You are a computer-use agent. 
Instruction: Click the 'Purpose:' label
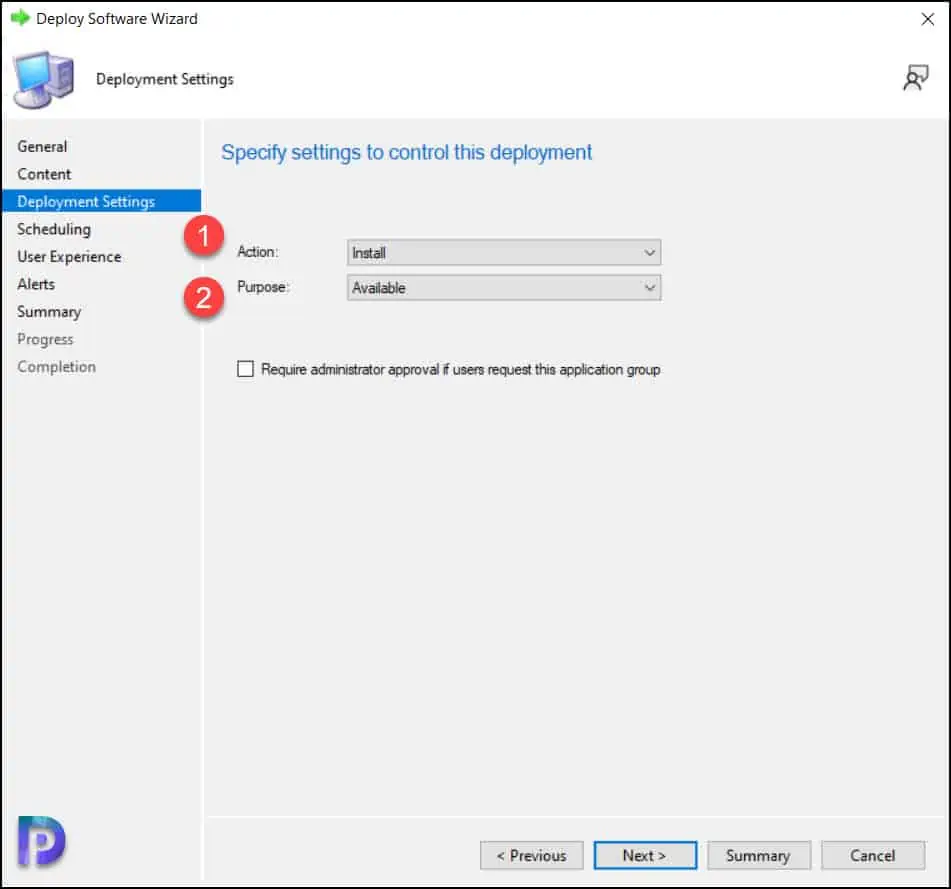[x=263, y=287]
